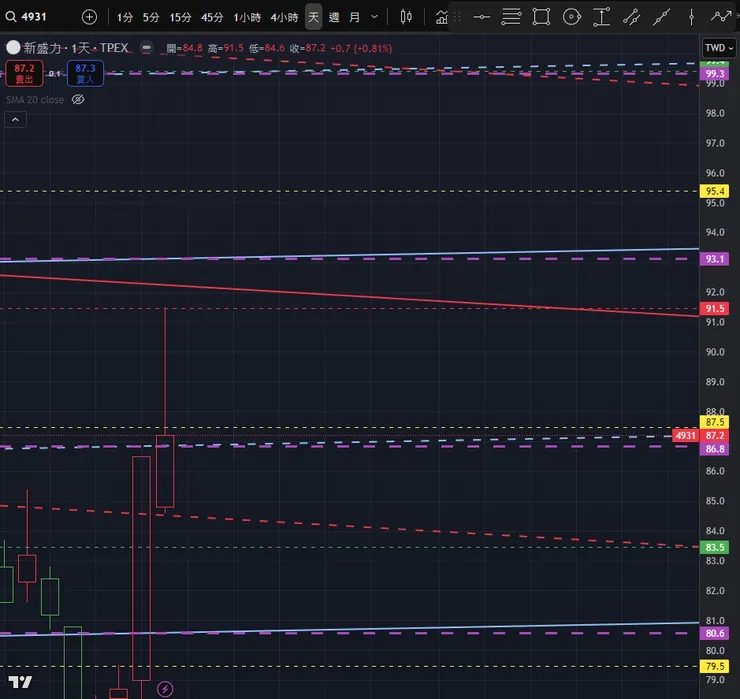Select the arrow path drawing tool
The image size is (740, 699).
721,17
